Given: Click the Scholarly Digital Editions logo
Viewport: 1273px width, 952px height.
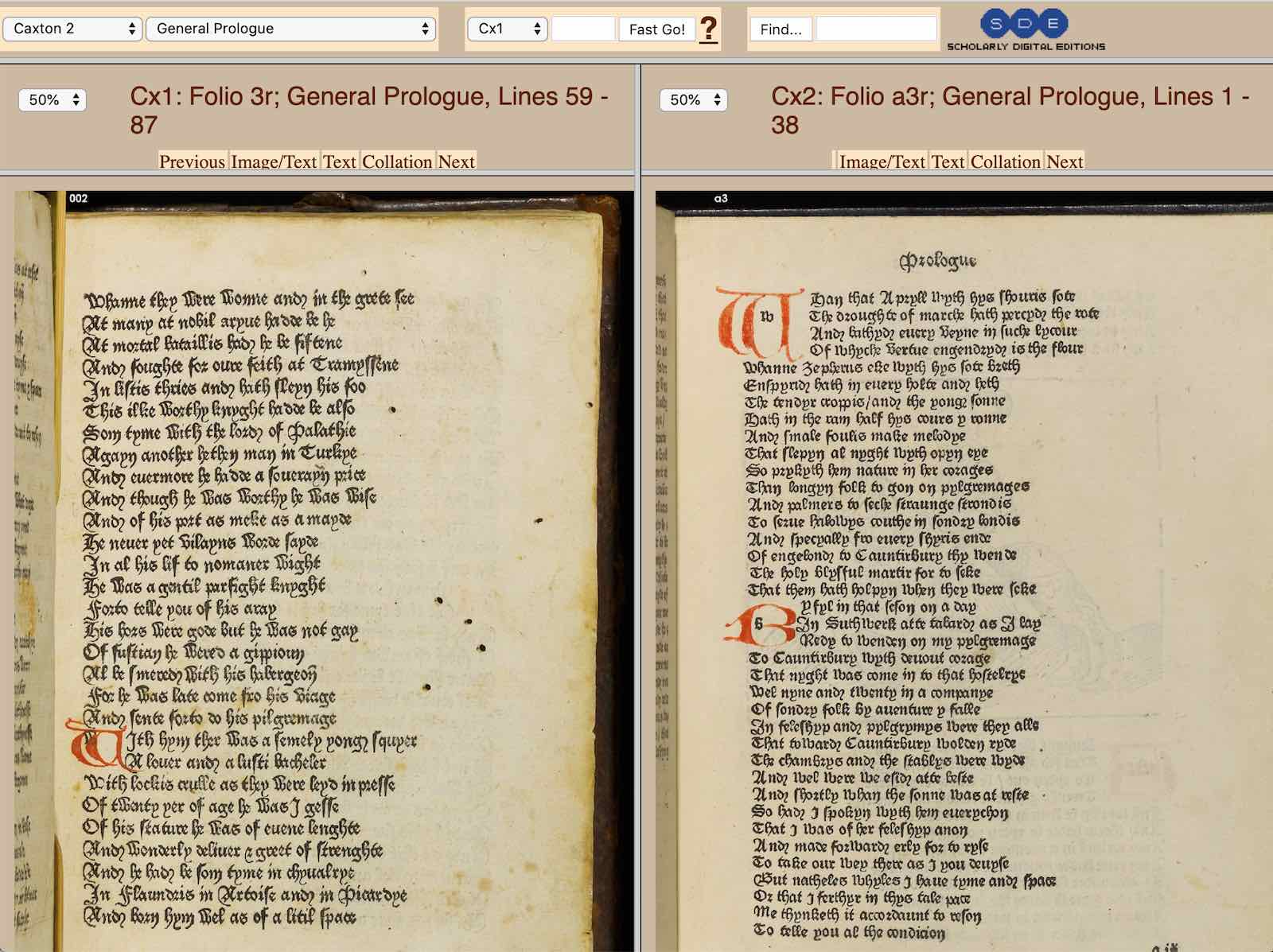Looking at the screenshot, I should pyautogui.click(x=1026, y=30).
